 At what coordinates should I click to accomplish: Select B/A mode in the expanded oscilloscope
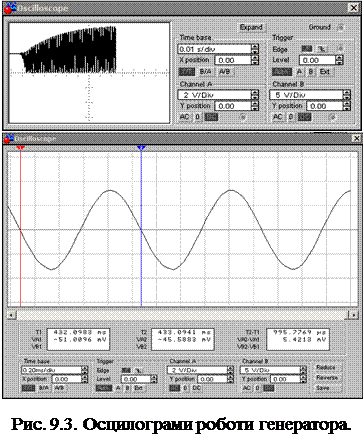44,388
